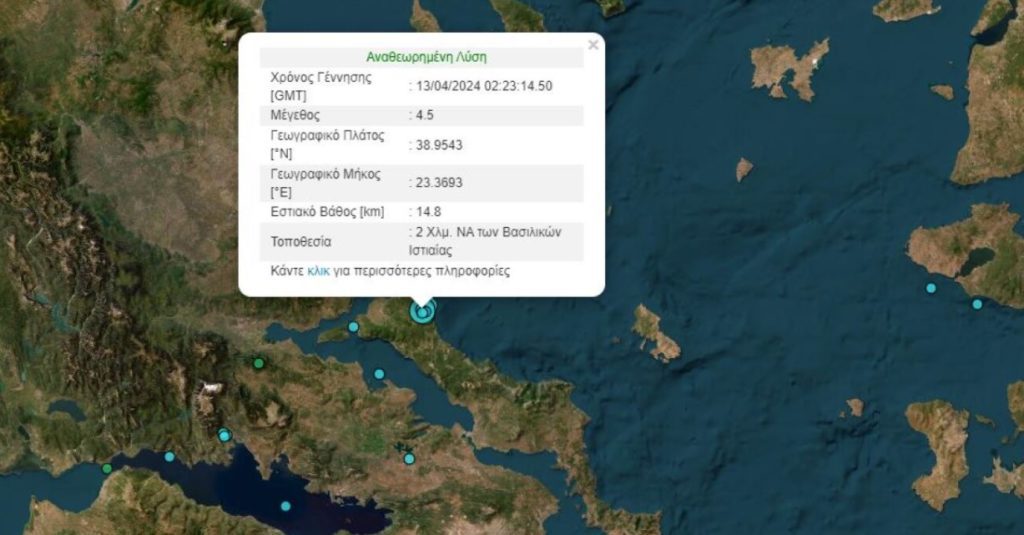The image size is (1024, 535).
Task: Click the focal depth value 14.8
Action: (x=428, y=212)
